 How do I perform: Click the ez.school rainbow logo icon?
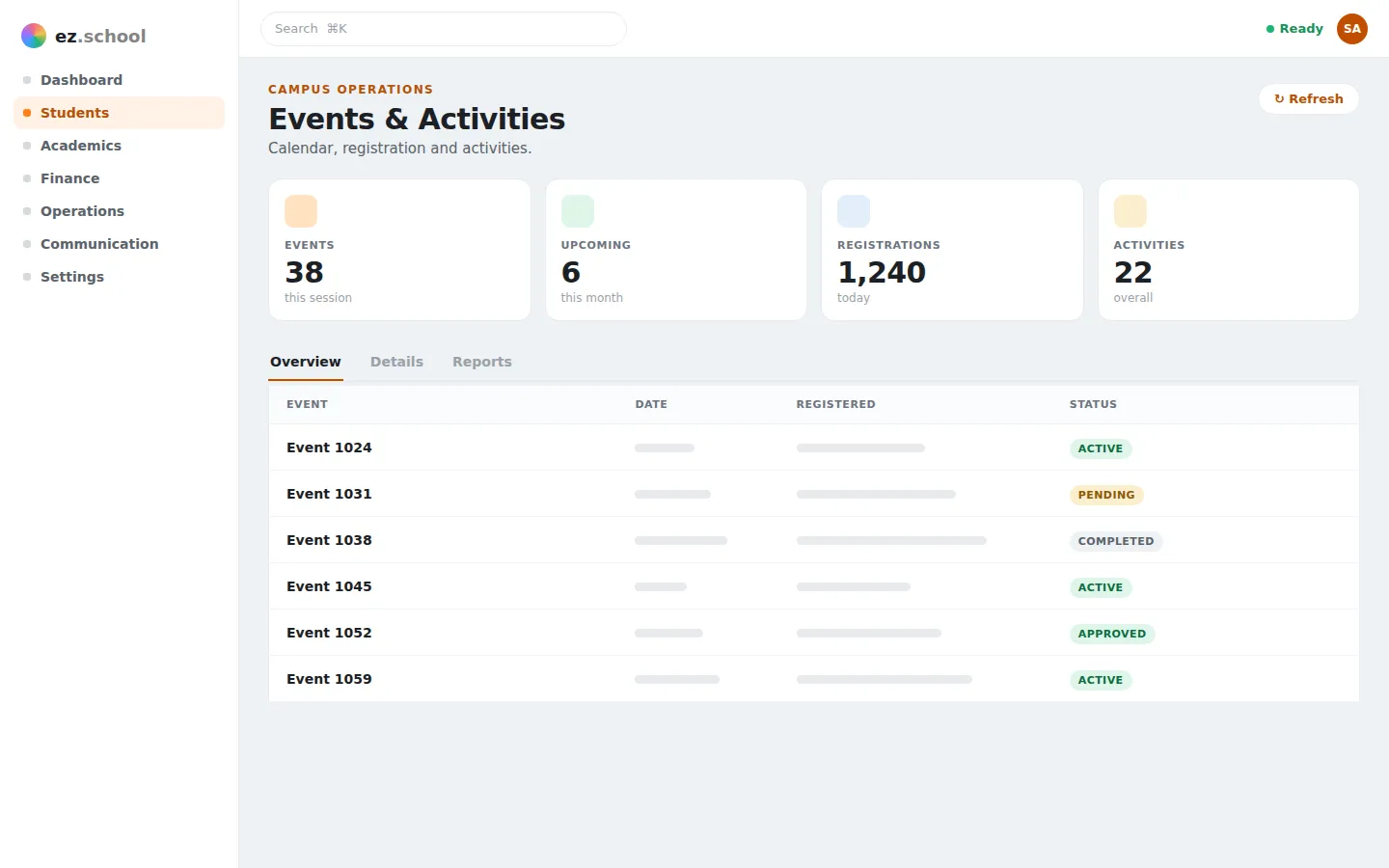click(34, 36)
